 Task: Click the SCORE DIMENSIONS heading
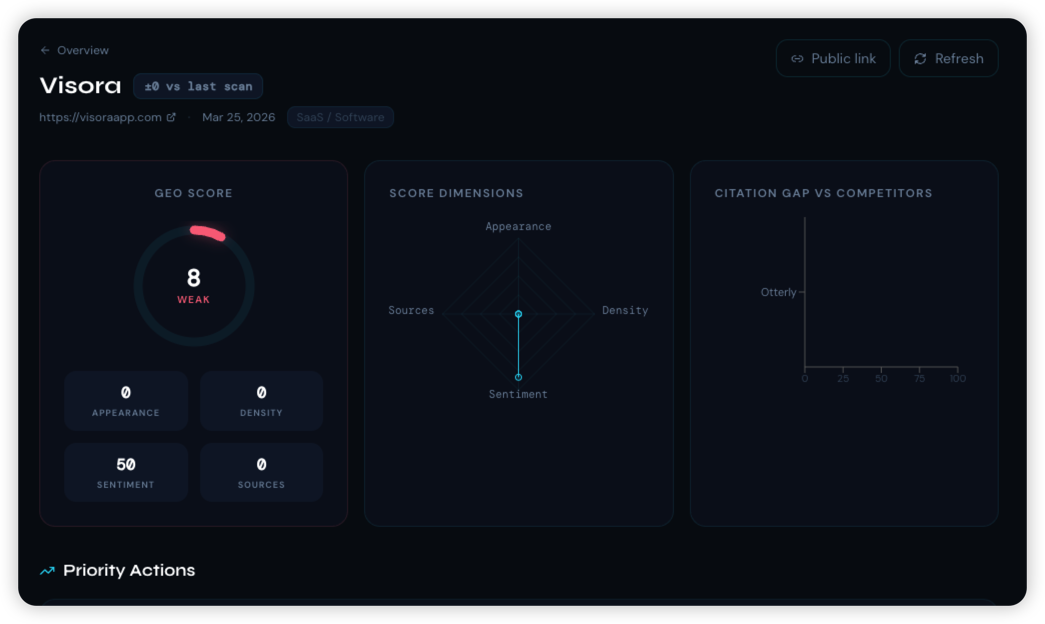click(x=457, y=193)
